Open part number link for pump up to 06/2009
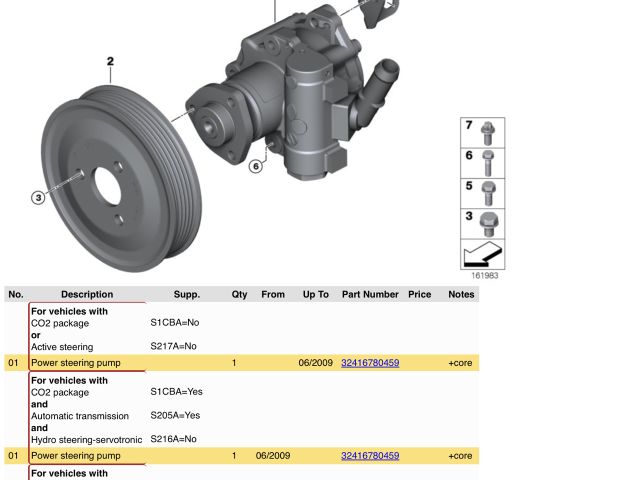The image size is (640, 480). (369, 363)
